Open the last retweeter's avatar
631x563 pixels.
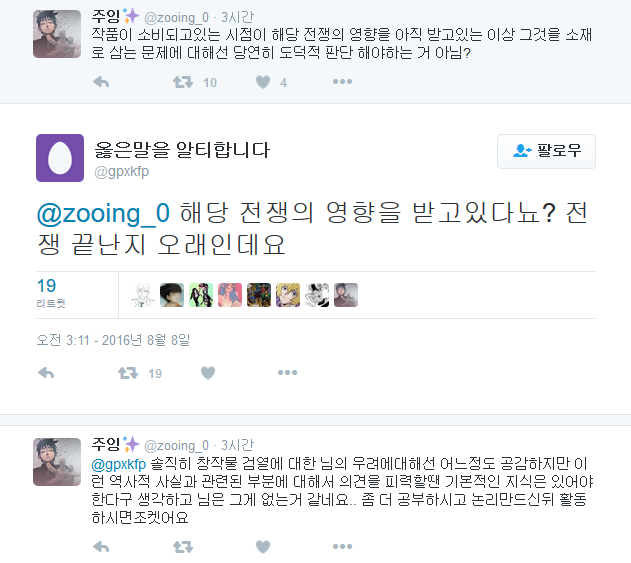coord(346,294)
